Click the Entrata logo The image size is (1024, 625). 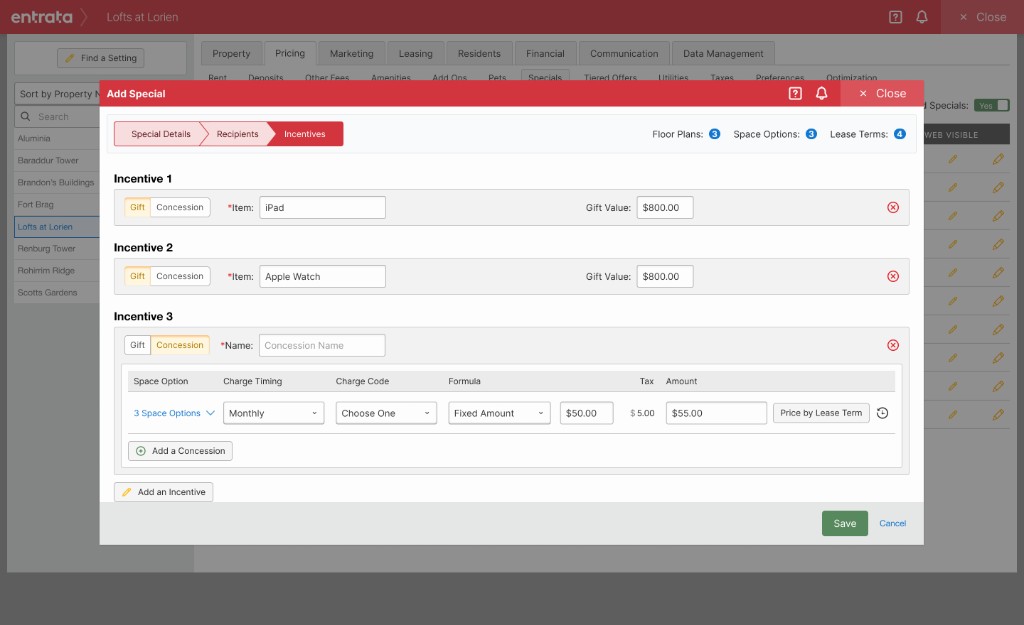coord(41,17)
